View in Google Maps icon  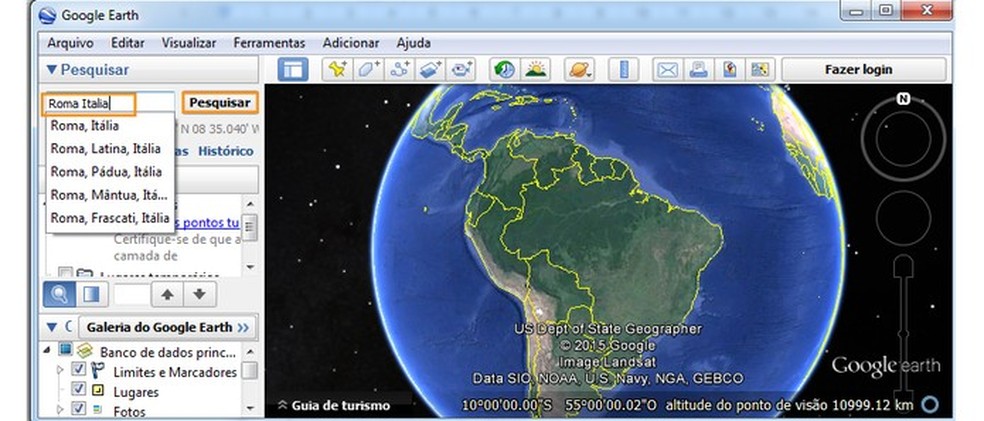[x=760, y=70]
